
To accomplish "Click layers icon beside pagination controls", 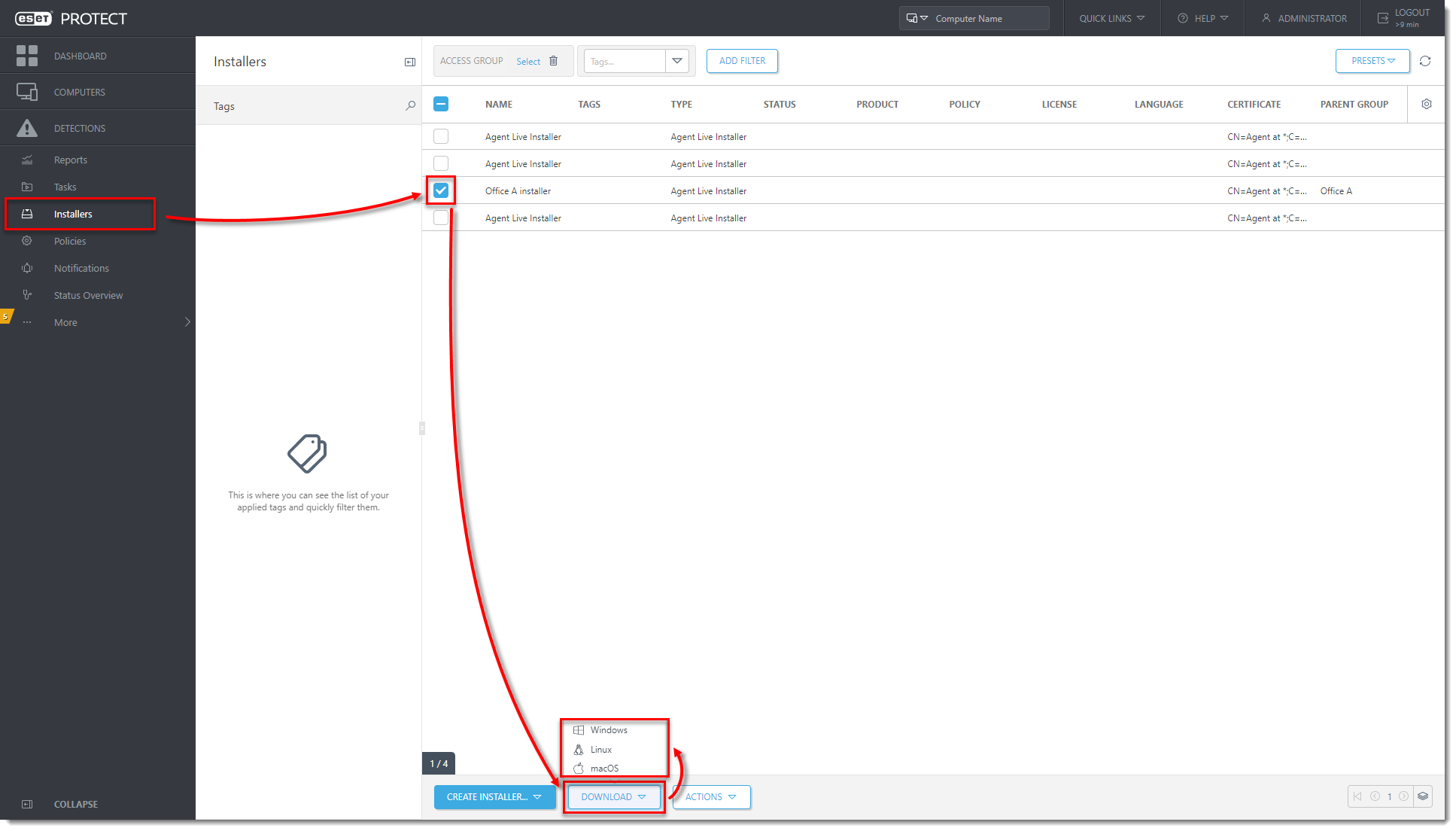I will click(x=1422, y=796).
